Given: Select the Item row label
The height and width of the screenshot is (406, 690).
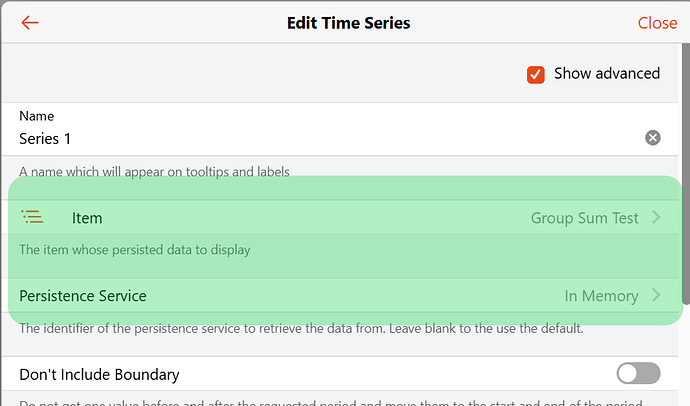Looking at the screenshot, I should point(87,218).
